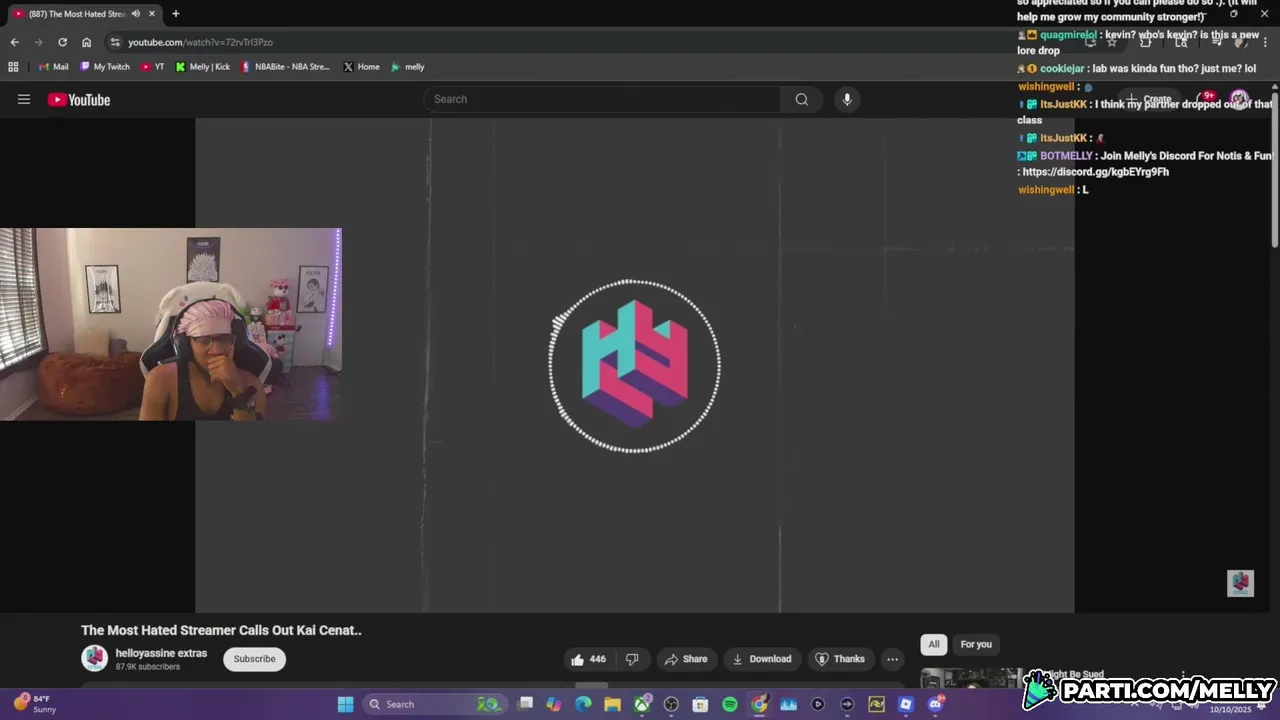
Task: Open the YouTube hamburger guide menu
Action: 24,99
